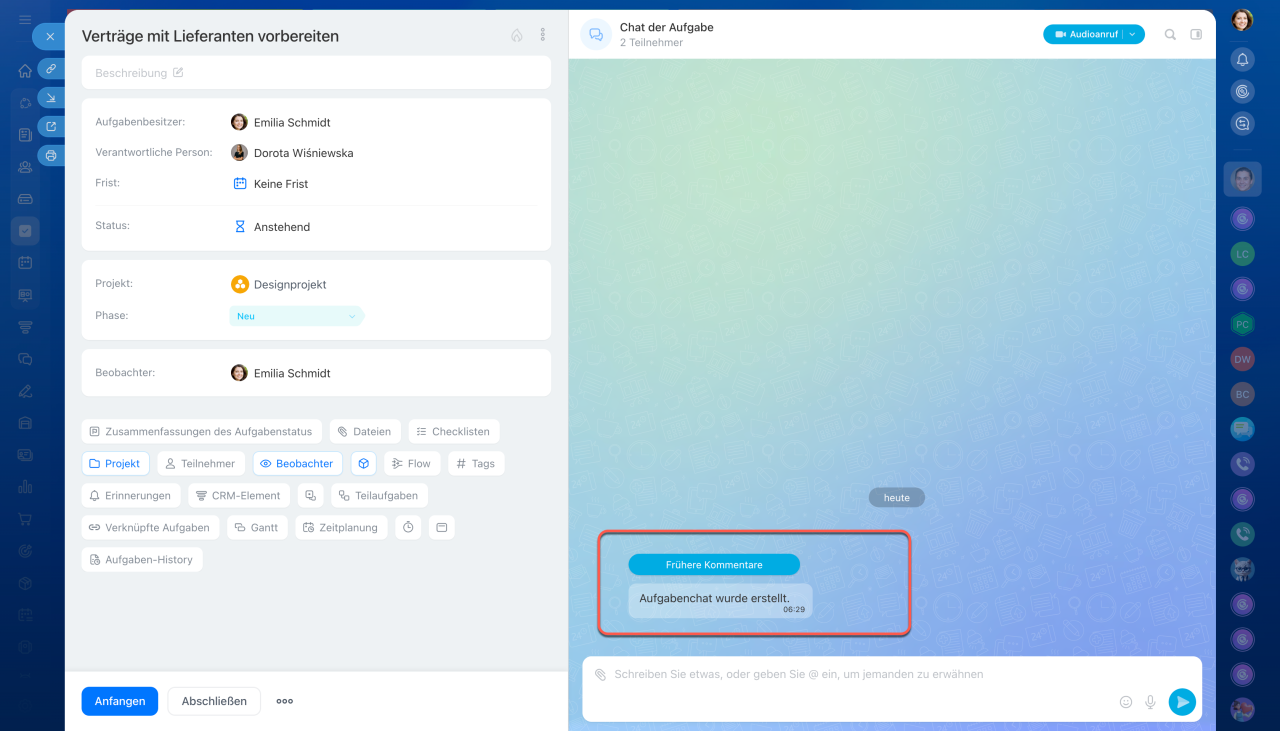Open Dorota Wiśniewska's profile link
1280x731 pixels.
coord(303,153)
